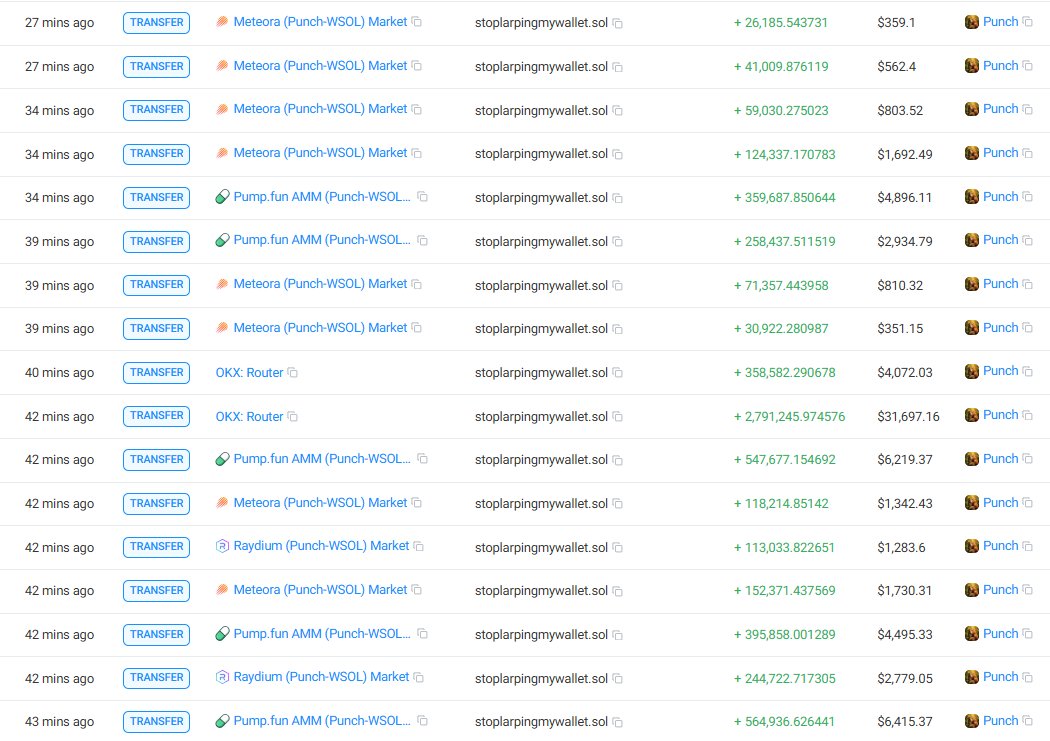Image resolution: width=1050 pixels, height=741 pixels.
Task: Copy the Pump.fun AMM address in the $2,934.79 row
Action: pyautogui.click(x=423, y=240)
